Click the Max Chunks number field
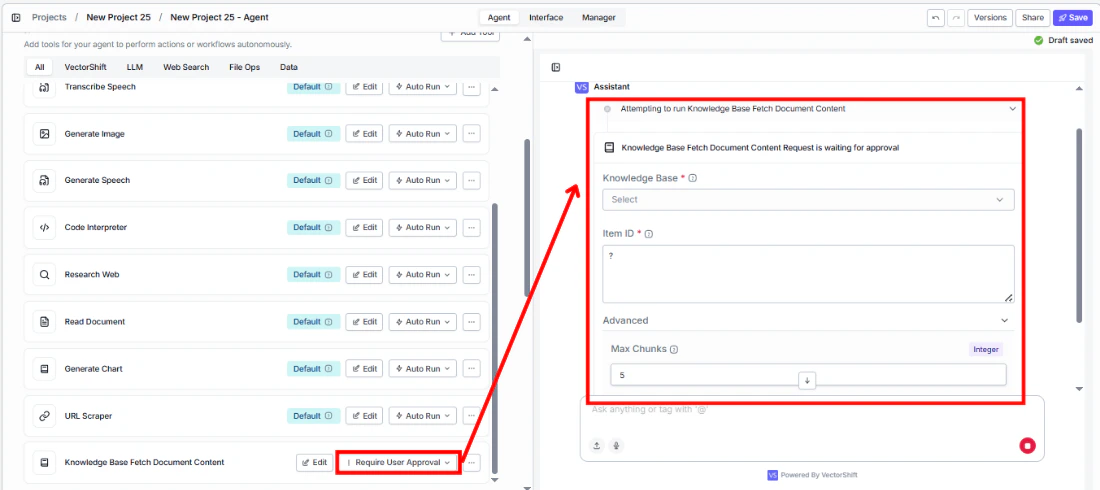This screenshot has height=490, width=1100. [x=808, y=375]
